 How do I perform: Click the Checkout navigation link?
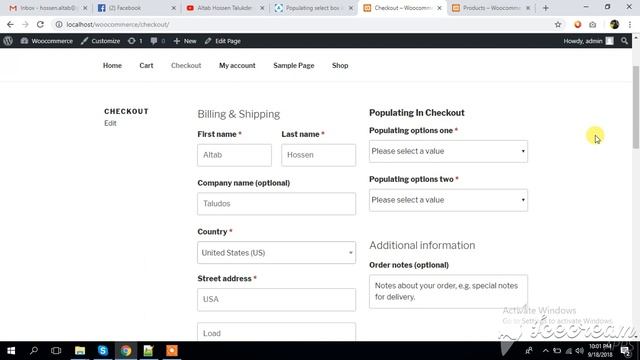coord(186,65)
